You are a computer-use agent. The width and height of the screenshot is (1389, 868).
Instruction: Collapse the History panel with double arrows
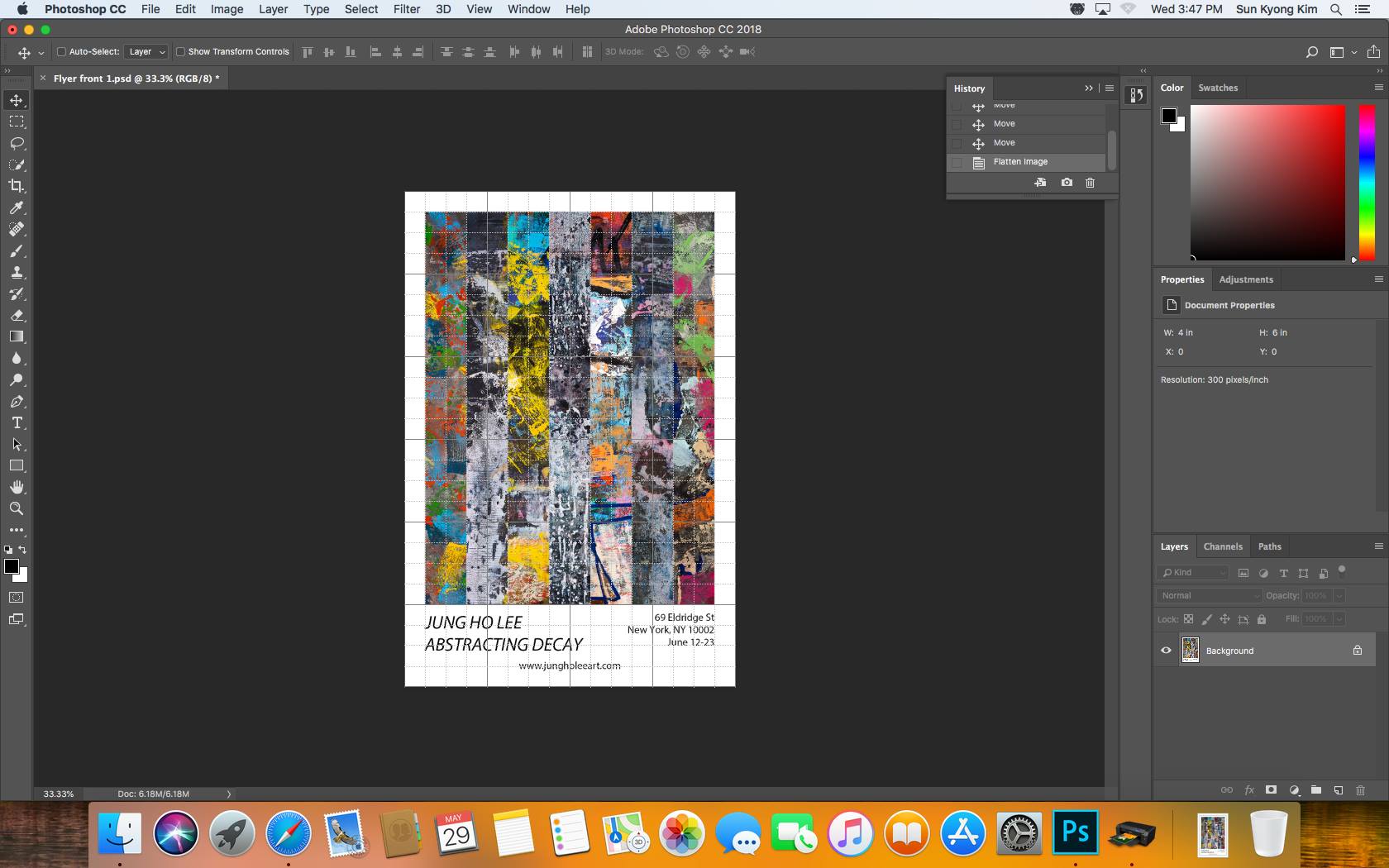[1088, 88]
